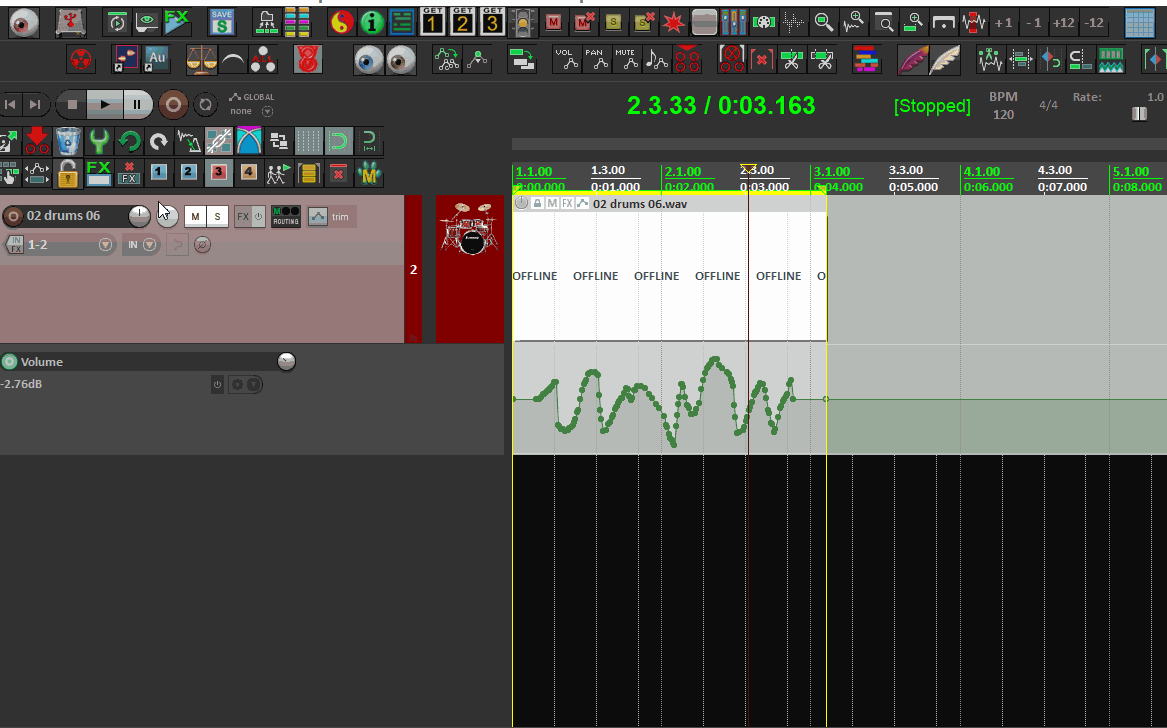Click the PAN envelope icon
Viewport: 1167px width, 728px height.
coord(596,60)
